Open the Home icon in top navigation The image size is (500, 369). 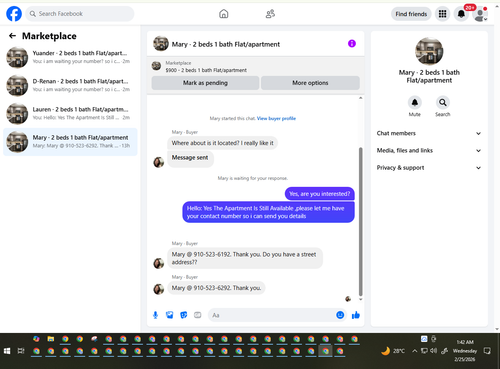(x=224, y=14)
